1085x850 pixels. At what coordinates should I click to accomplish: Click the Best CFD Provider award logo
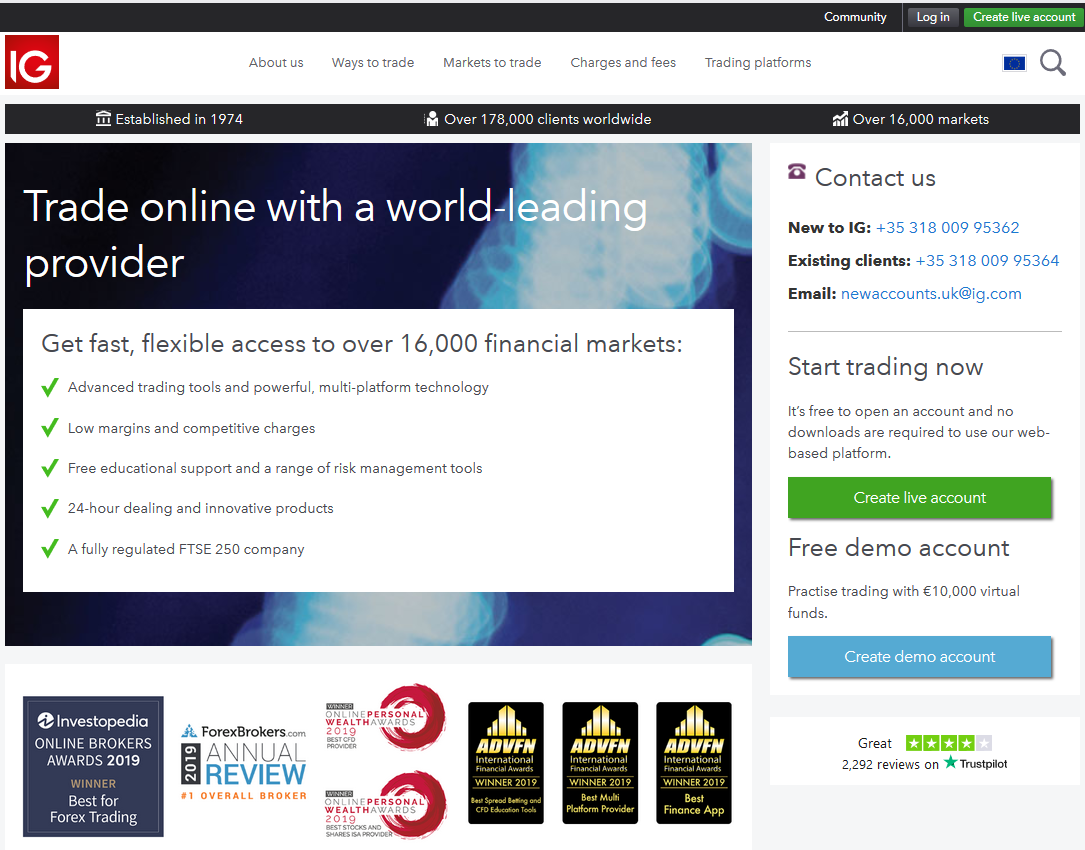coord(386,717)
